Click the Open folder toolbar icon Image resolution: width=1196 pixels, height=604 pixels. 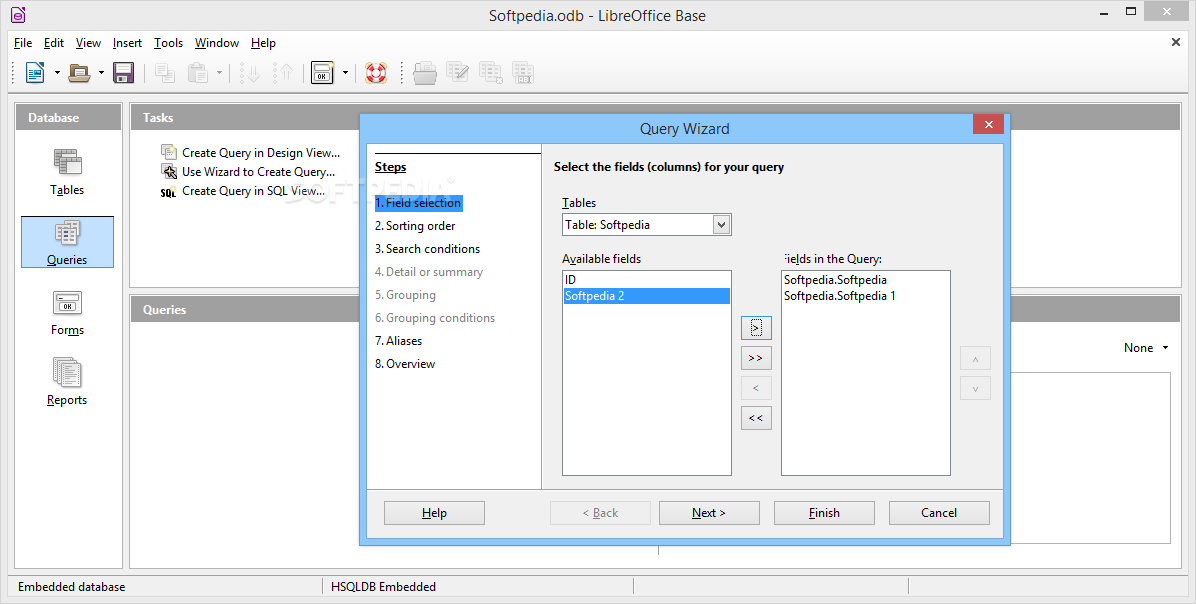click(x=79, y=73)
